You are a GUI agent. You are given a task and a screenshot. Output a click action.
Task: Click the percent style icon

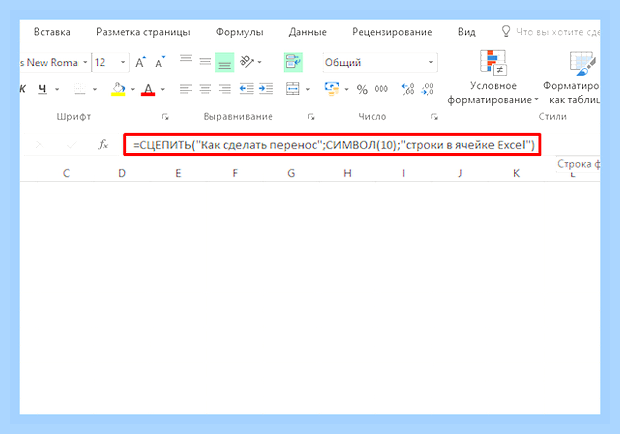(x=362, y=89)
